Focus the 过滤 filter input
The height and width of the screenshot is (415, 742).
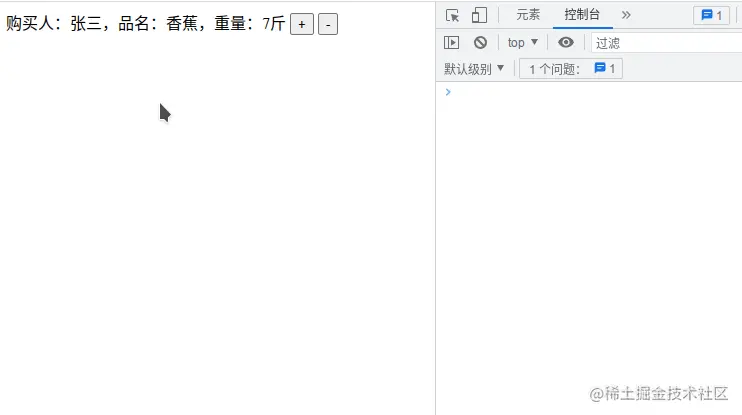point(666,43)
